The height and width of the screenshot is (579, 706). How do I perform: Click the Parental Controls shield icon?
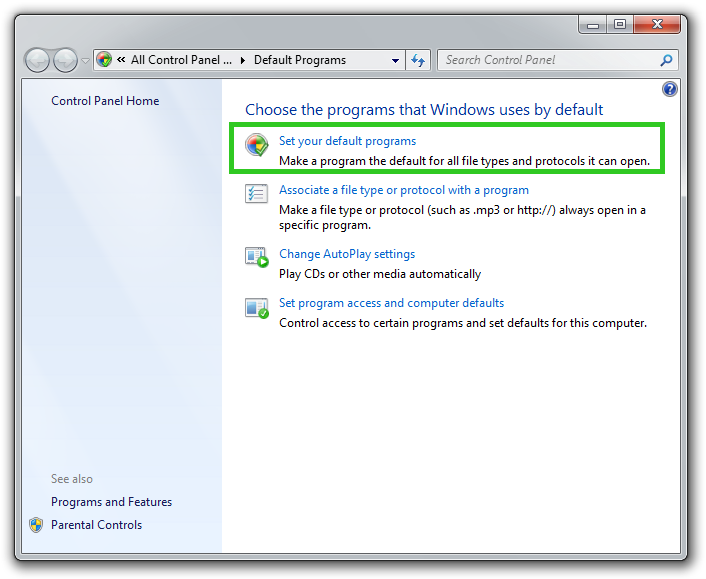(x=36, y=525)
